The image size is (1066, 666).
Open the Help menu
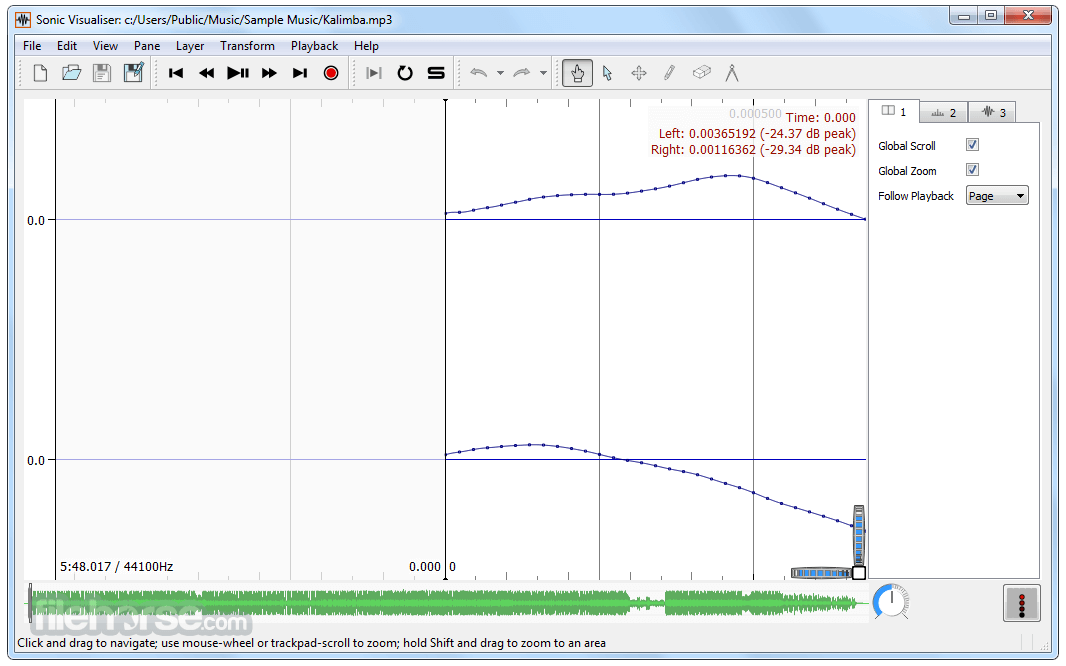pyautogui.click(x=366, y=46)
